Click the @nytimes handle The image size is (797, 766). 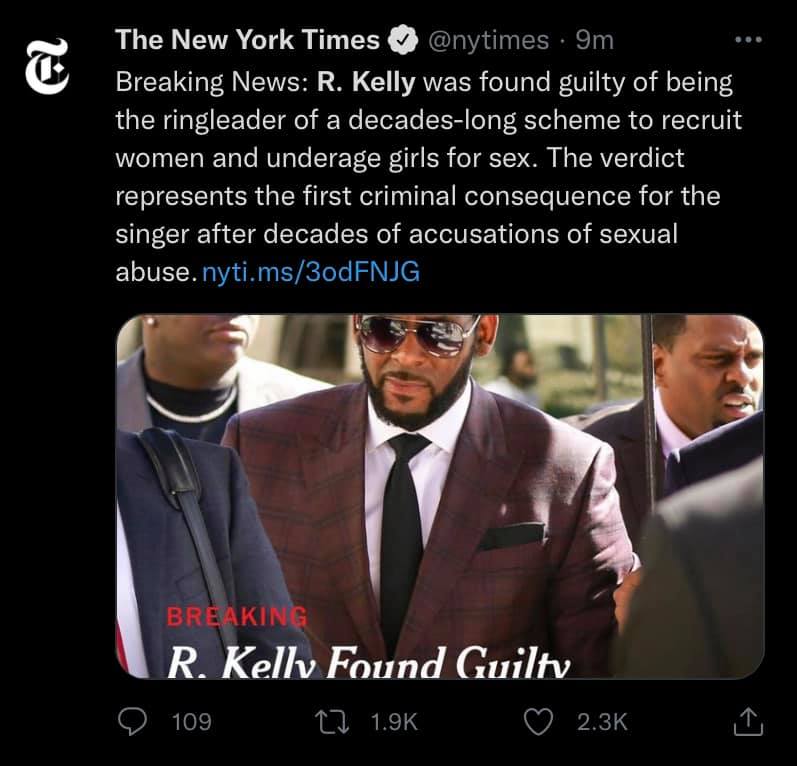(488, 40)
